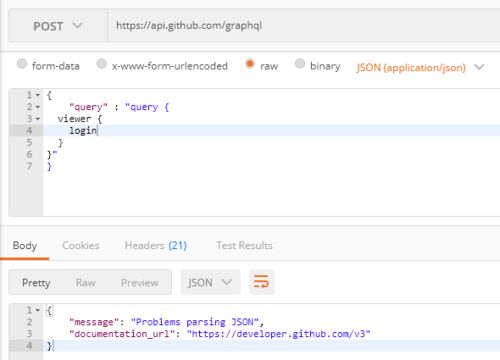Switch to the response Body tab
Screen dimensions: 500x360
coord(25,246)
